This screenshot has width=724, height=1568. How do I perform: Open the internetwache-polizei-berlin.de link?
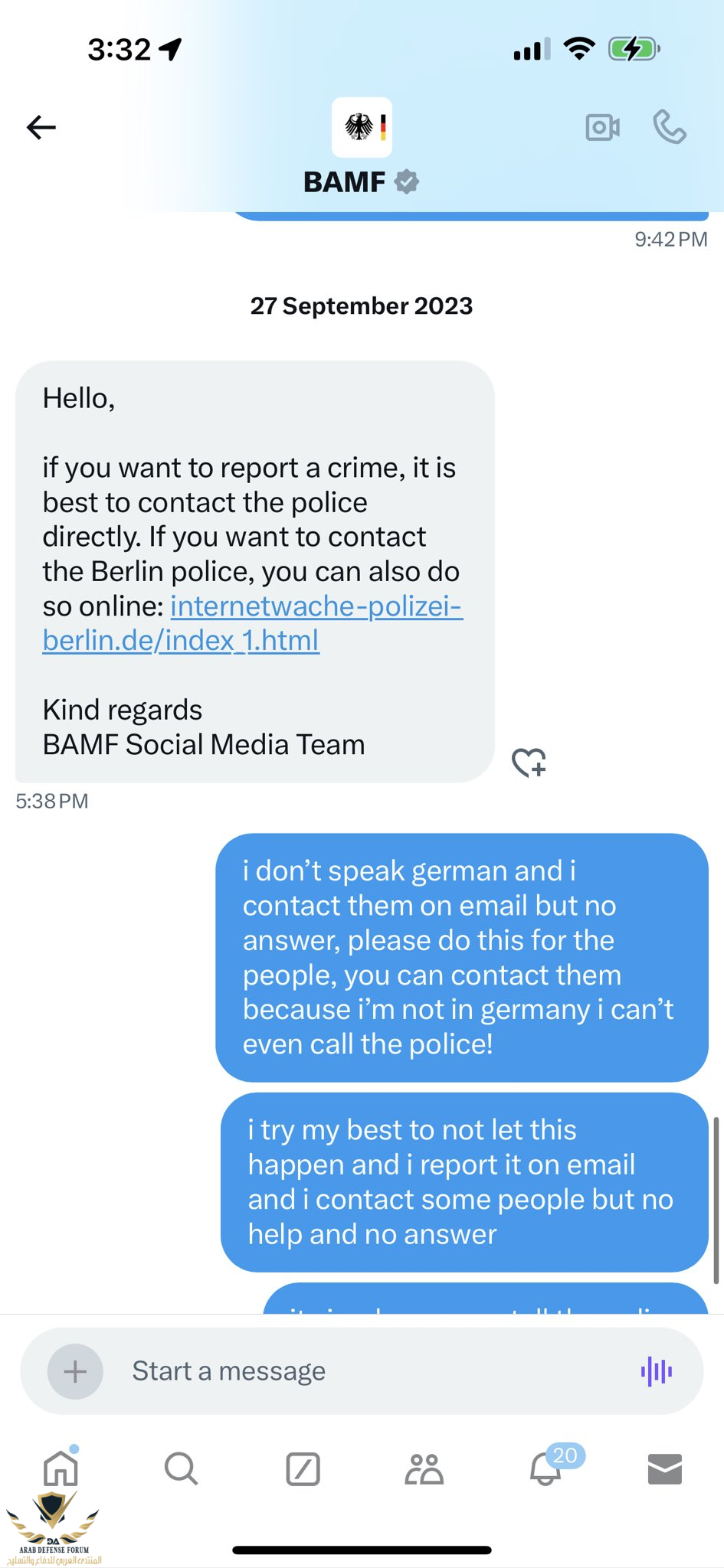pos(253,623)
